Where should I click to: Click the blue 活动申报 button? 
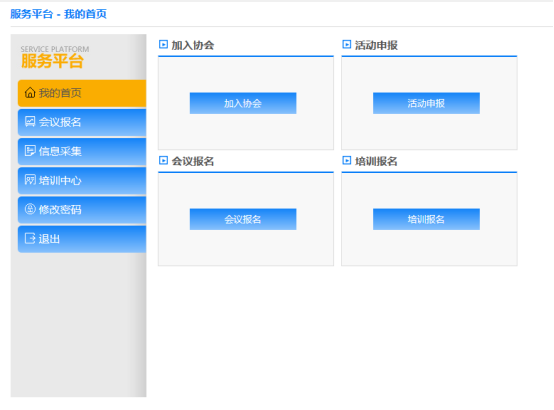tap(426, 103)
